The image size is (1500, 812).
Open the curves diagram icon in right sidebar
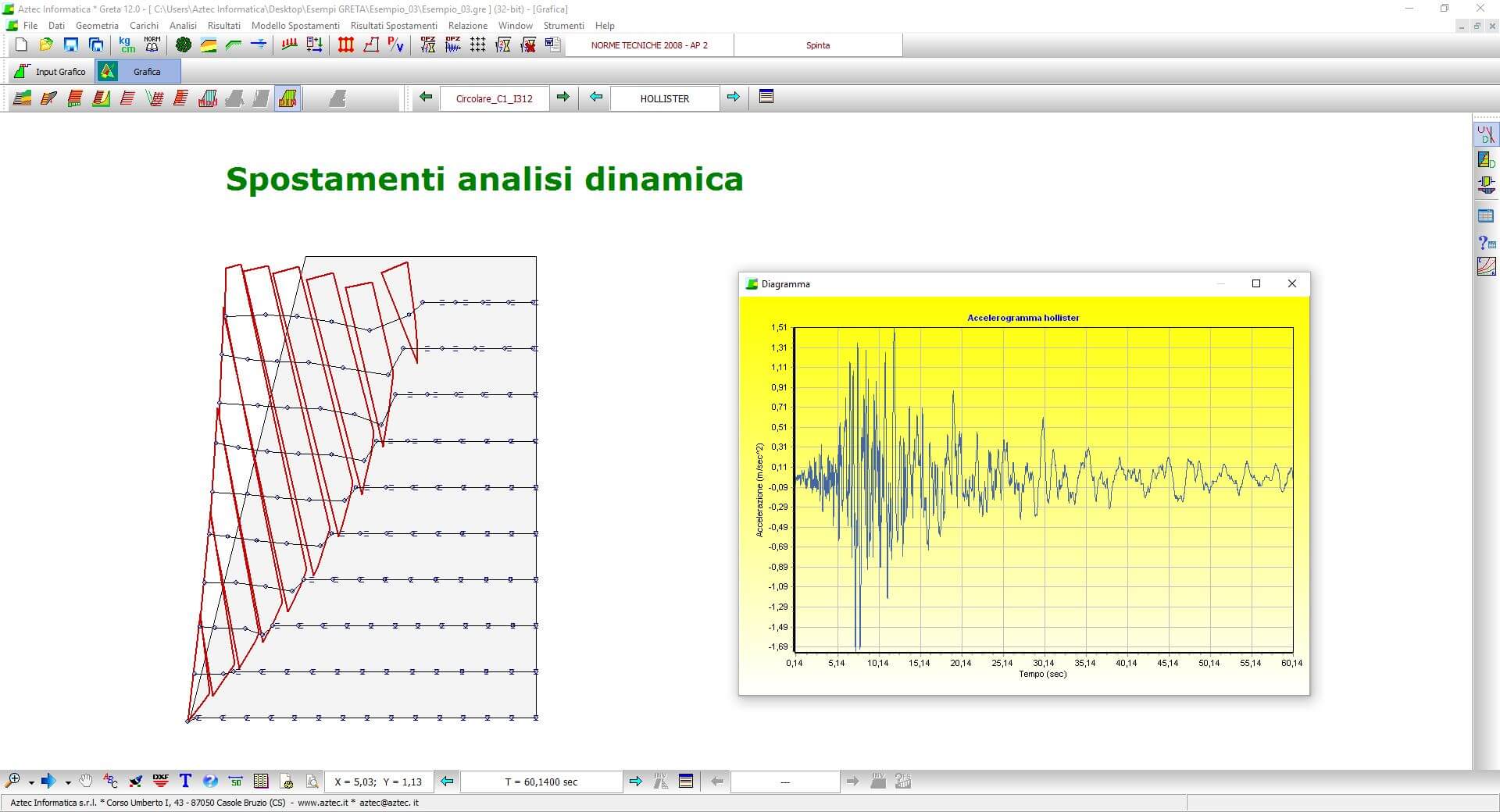(x=1486, y=267)
